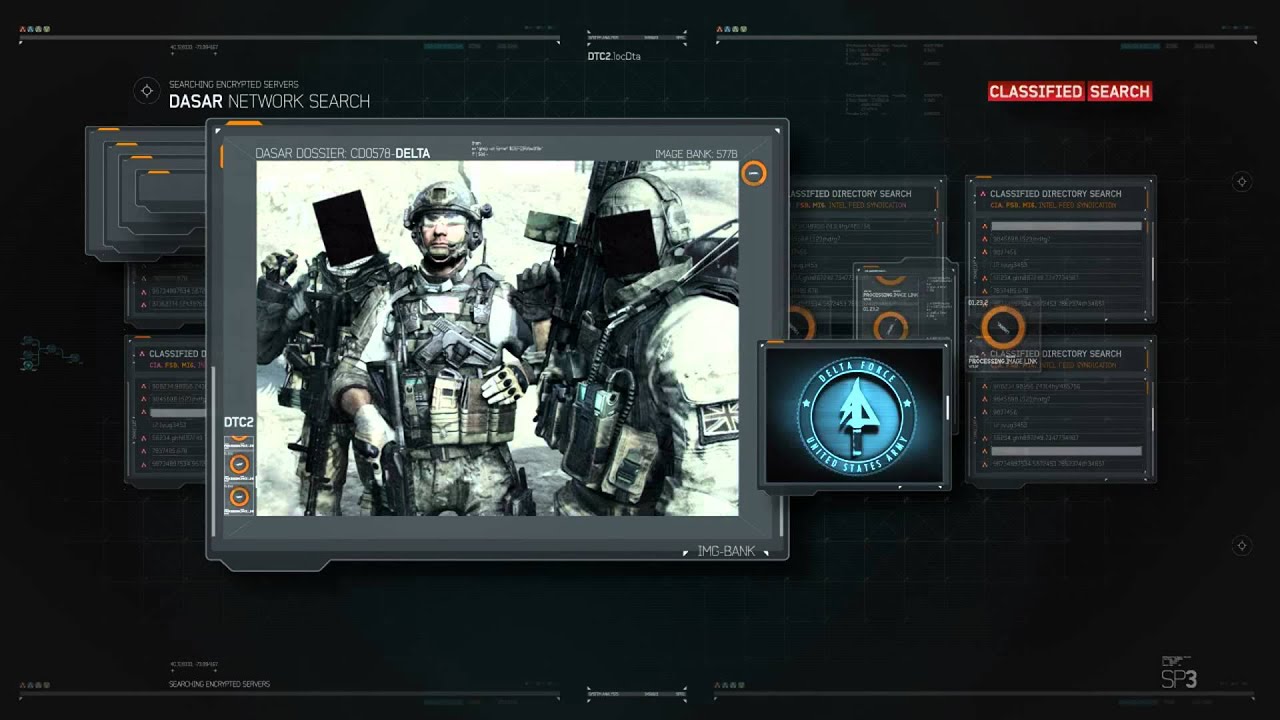Click the warning triangle next to 9837454
The image size is (1280, 720).
click(x=984, y=252)
